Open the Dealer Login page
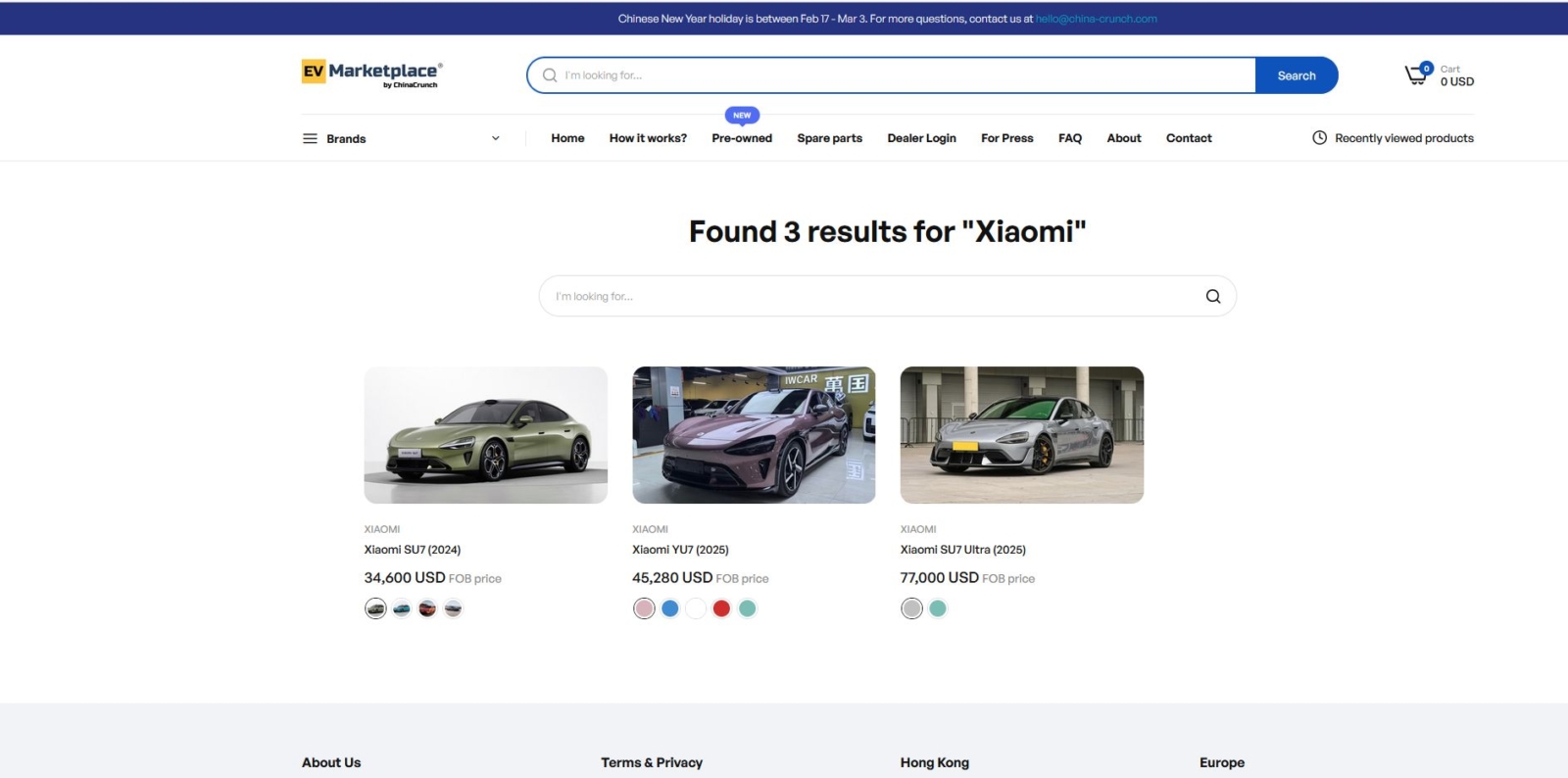The image size is (1568, 778). click(x=921, y=138)
